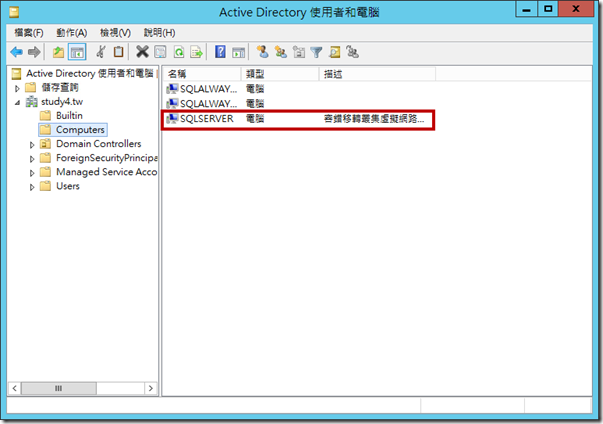Expand the Domain Controllers node

click(32, 145)
